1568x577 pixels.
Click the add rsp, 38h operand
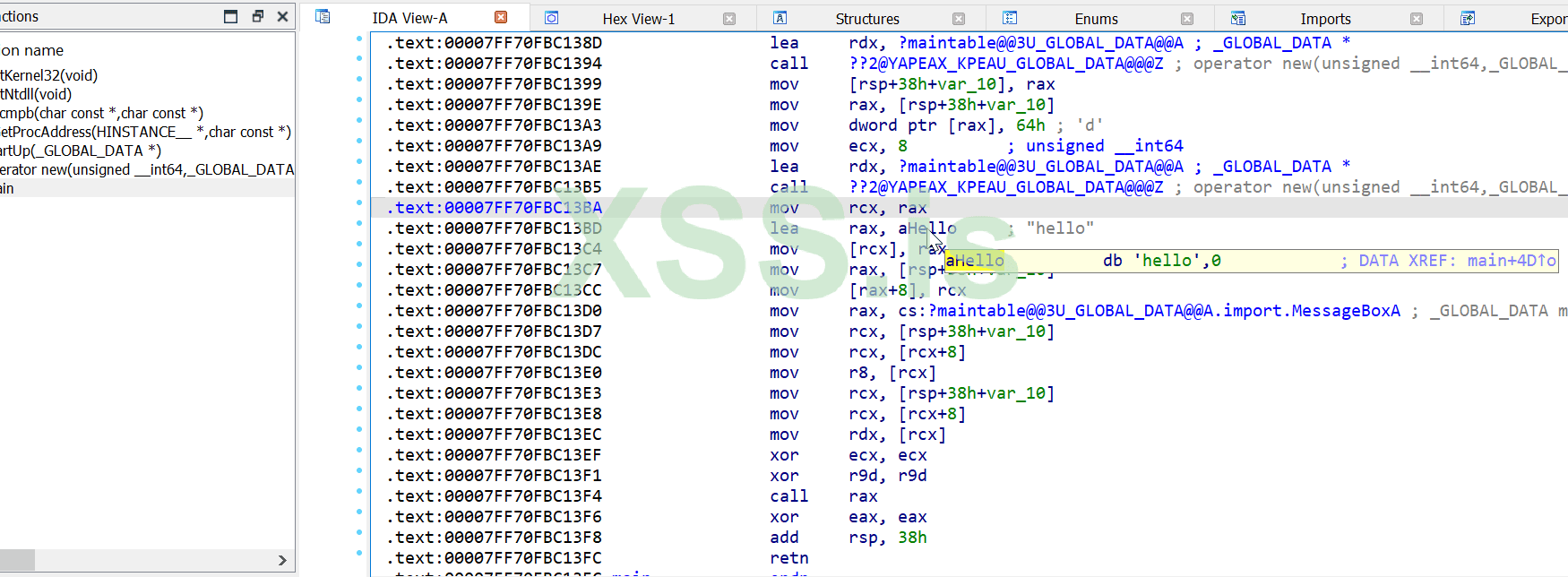click(888, 538)
